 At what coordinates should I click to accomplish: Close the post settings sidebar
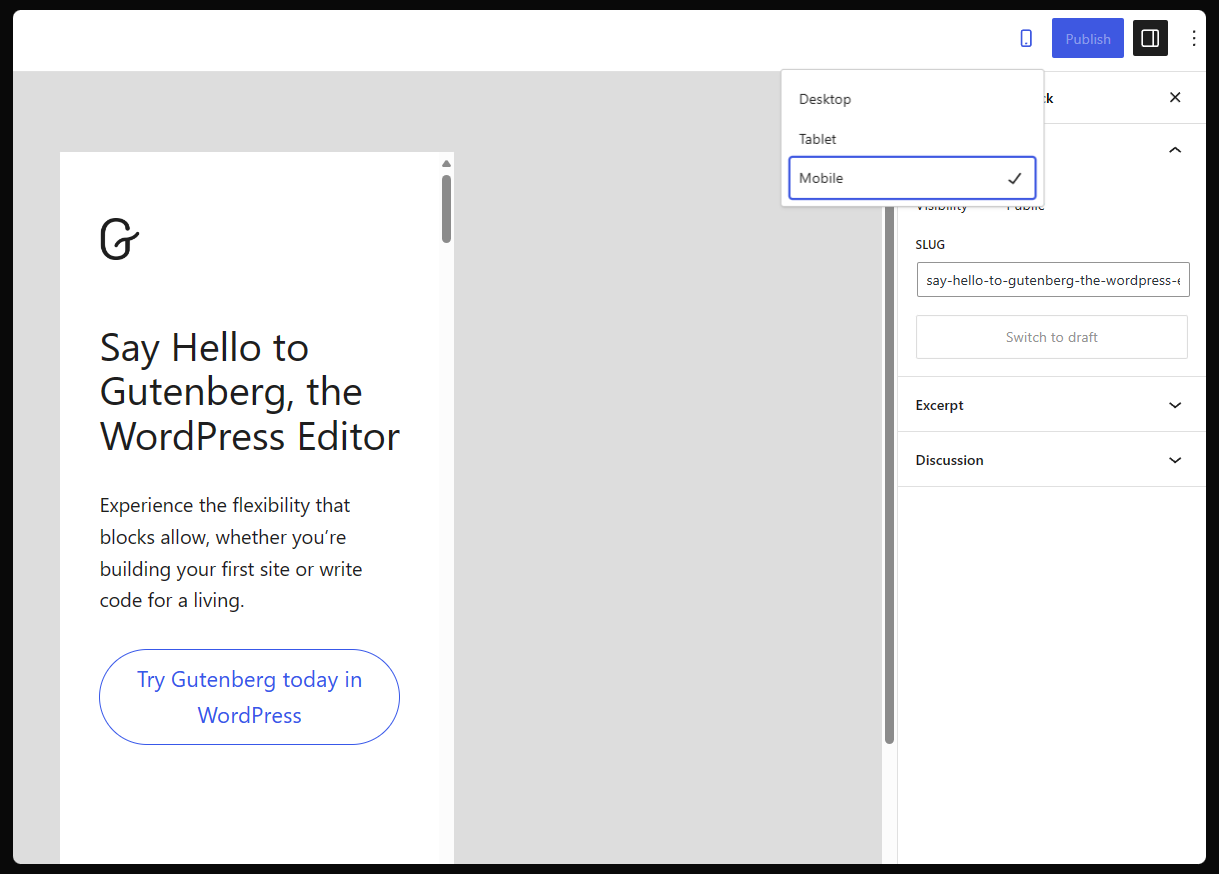coord(1174,97)
